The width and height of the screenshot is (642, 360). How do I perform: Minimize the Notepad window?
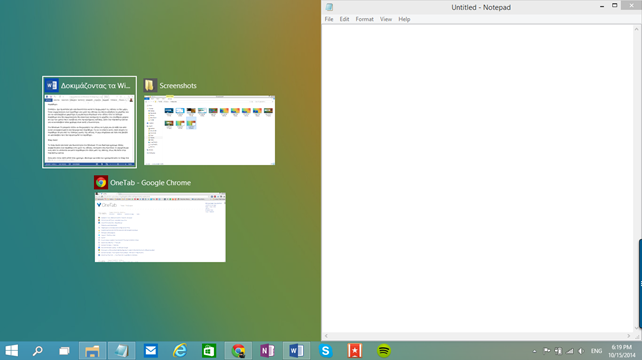[x=602, y=6]
